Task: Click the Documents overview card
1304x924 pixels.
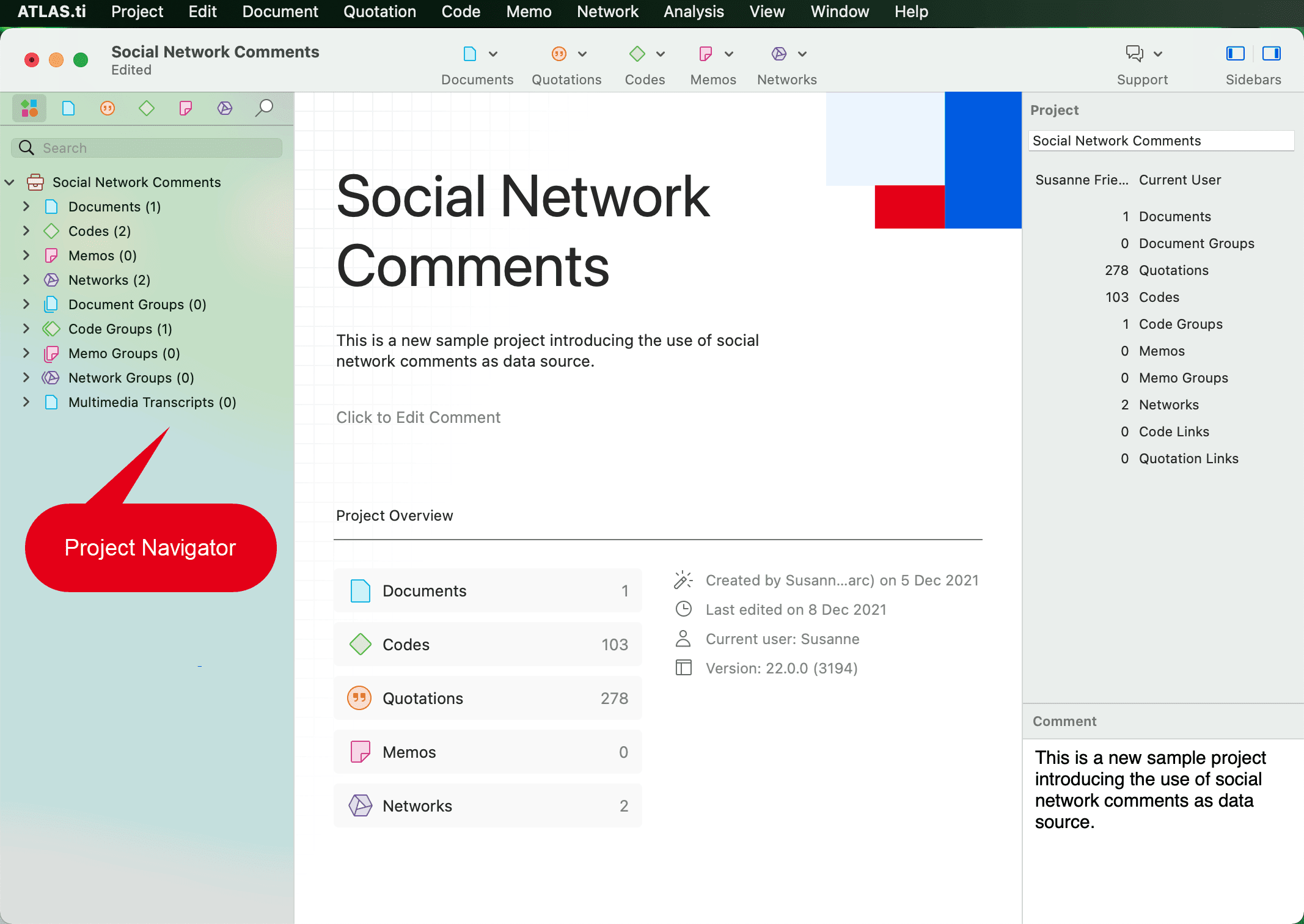Action: coord(488,590)
